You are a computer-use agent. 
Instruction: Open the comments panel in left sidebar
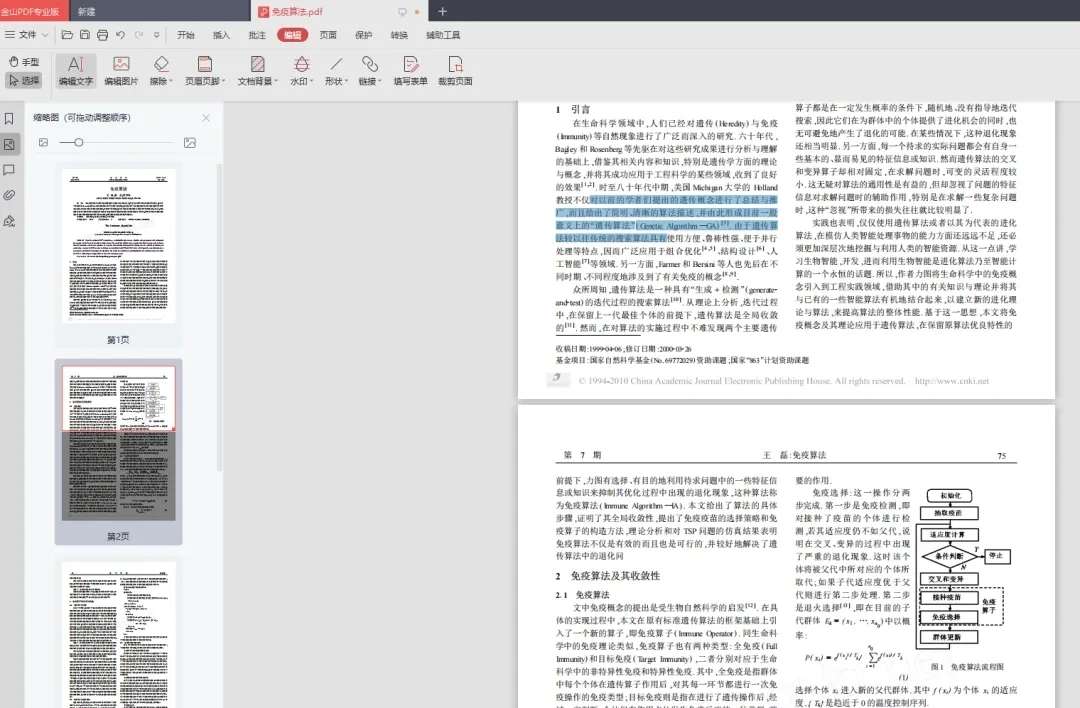9,170
